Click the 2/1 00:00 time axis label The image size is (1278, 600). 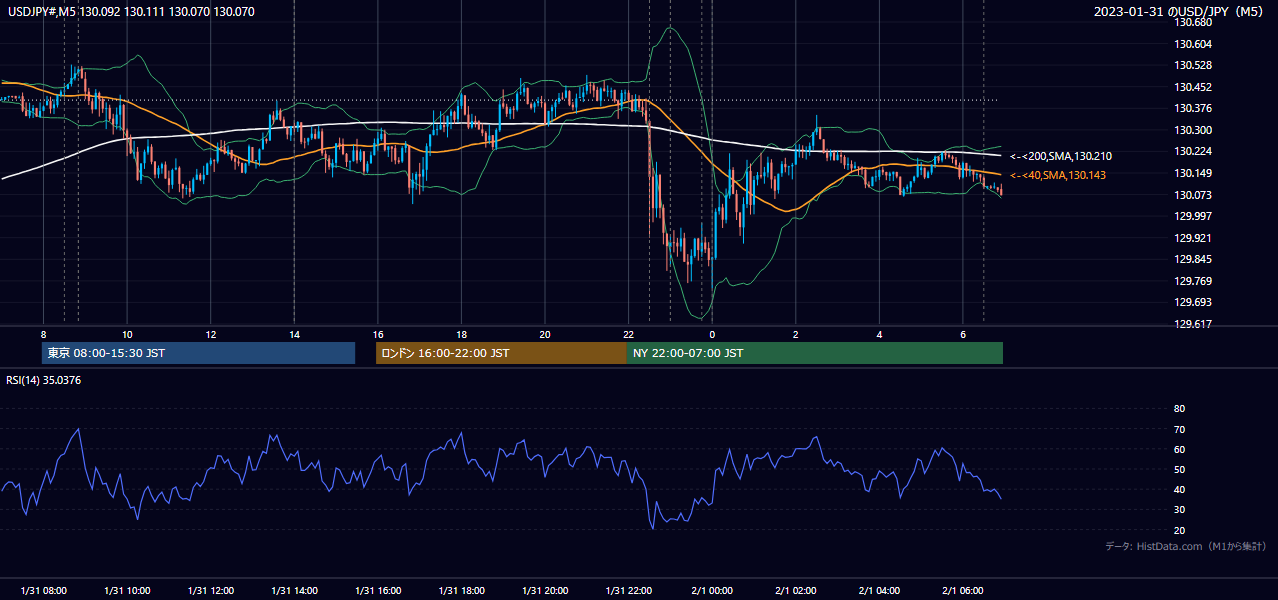coord(712,590)
